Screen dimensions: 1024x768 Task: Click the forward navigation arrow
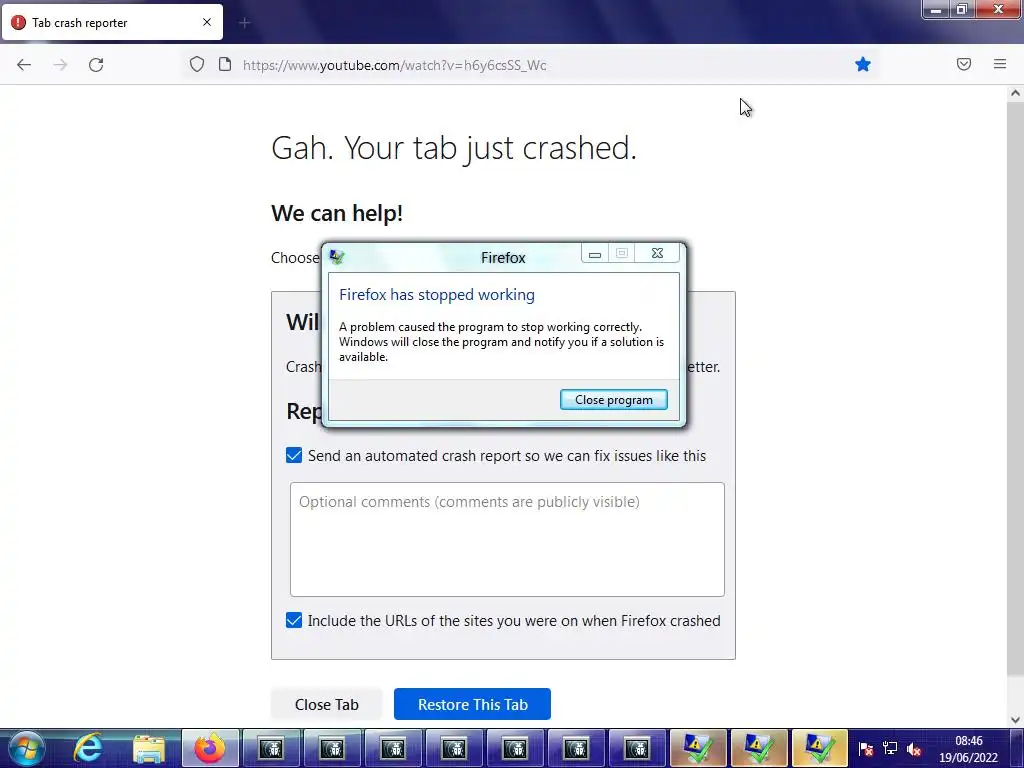point(60,65)
